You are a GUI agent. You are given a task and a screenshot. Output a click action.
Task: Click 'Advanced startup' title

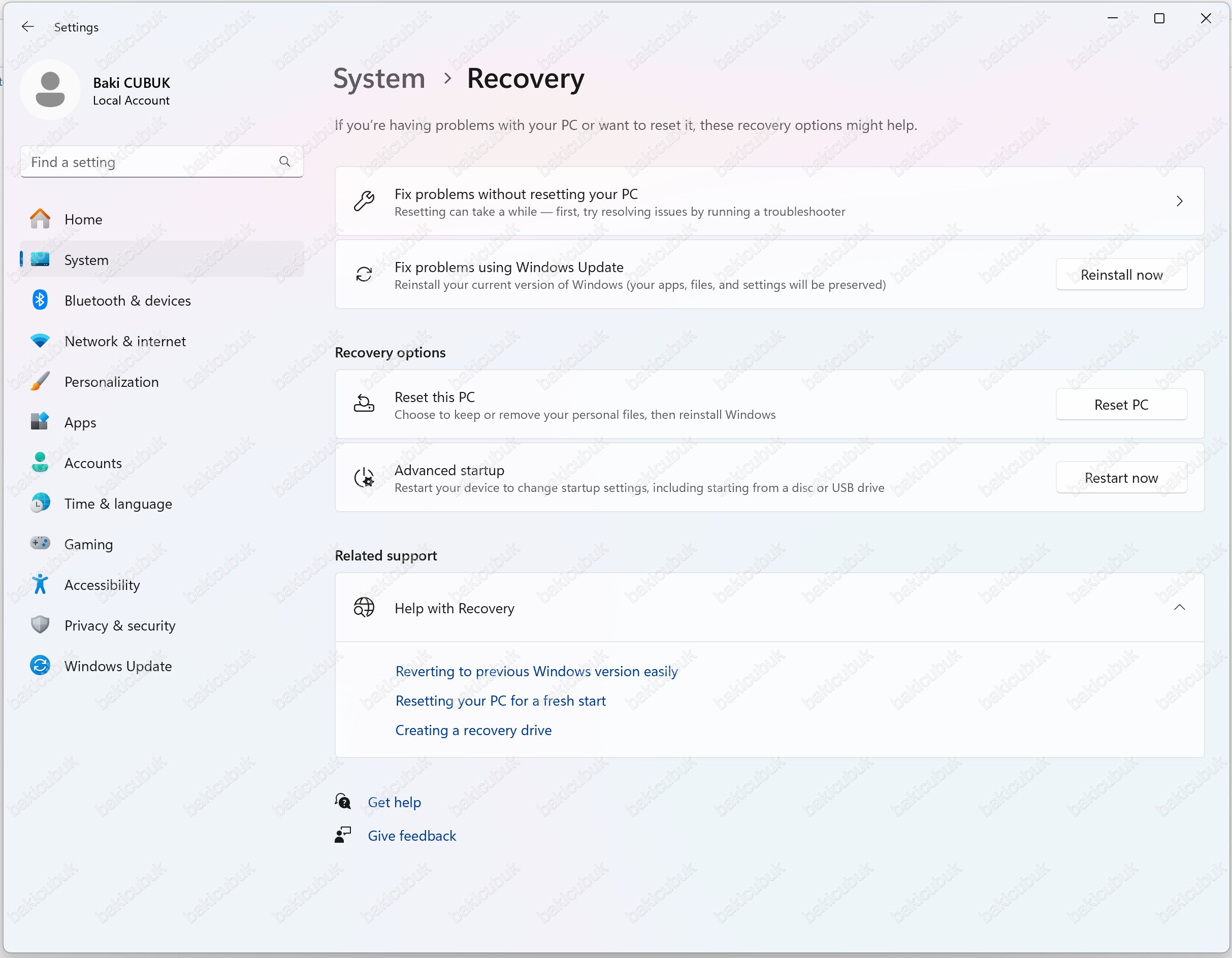[x=449, y=470]
